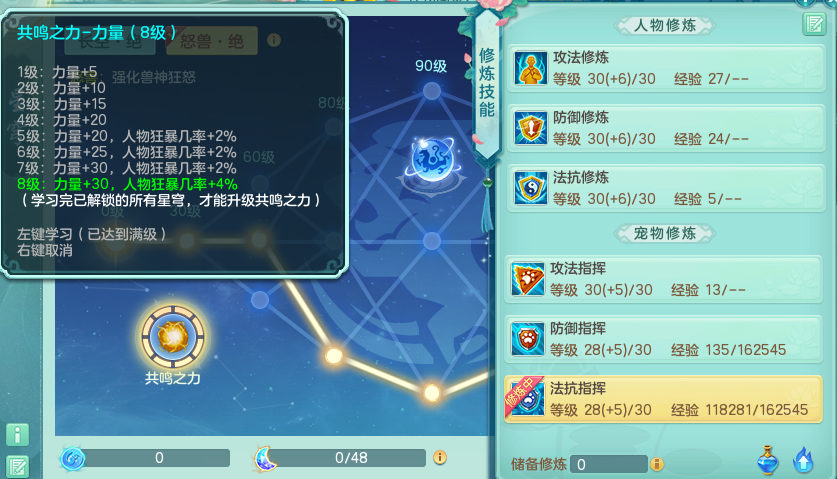The image size is (837, 479).
Task: Click the 共鸣之力 golden orb icon
Action: [172, 337]
